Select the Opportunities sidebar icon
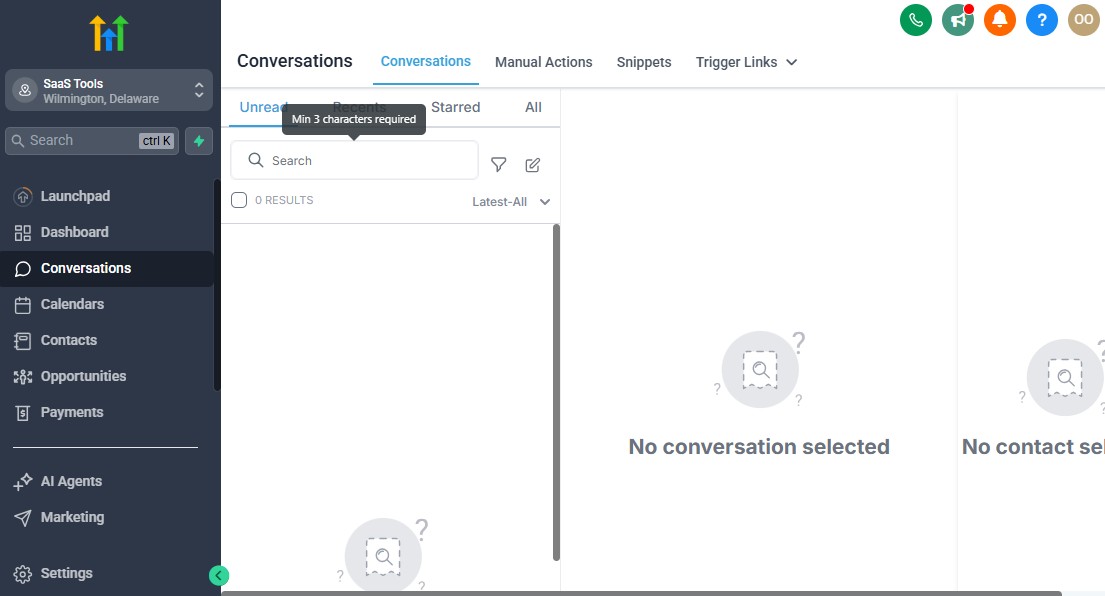The height and width of the screenshot is (596, 1105). point(22,376)
